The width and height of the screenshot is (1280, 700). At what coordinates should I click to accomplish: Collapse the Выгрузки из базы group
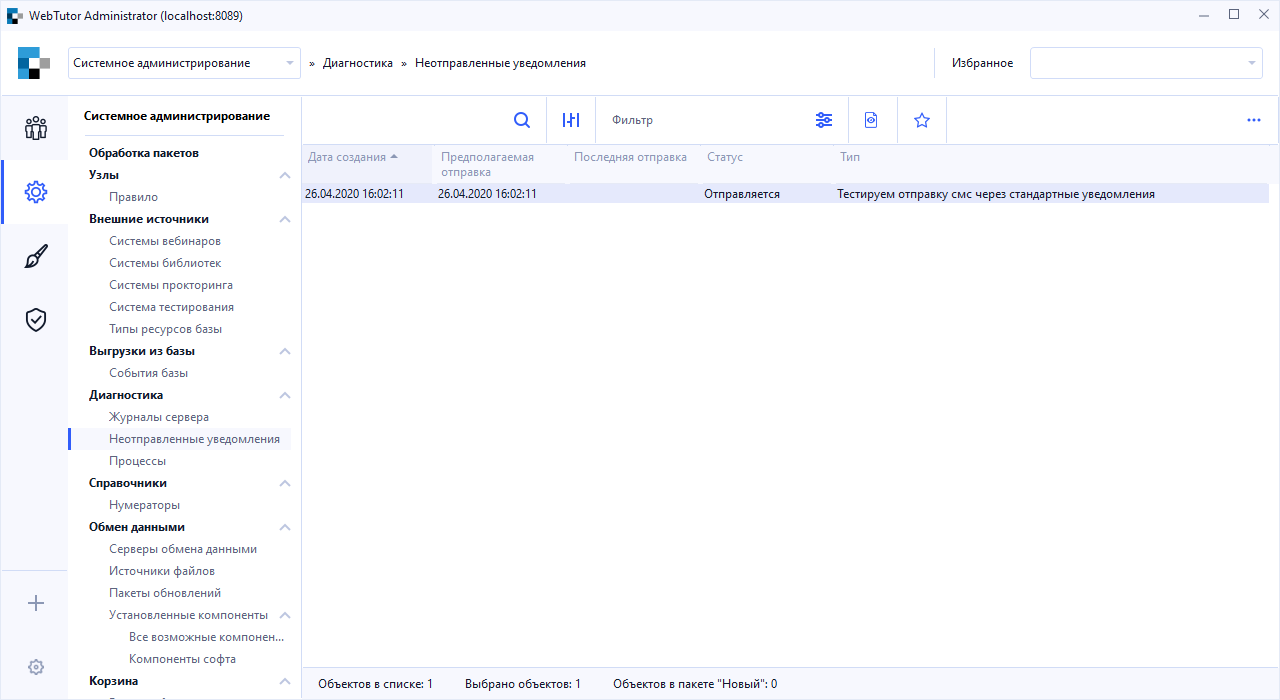284,351
